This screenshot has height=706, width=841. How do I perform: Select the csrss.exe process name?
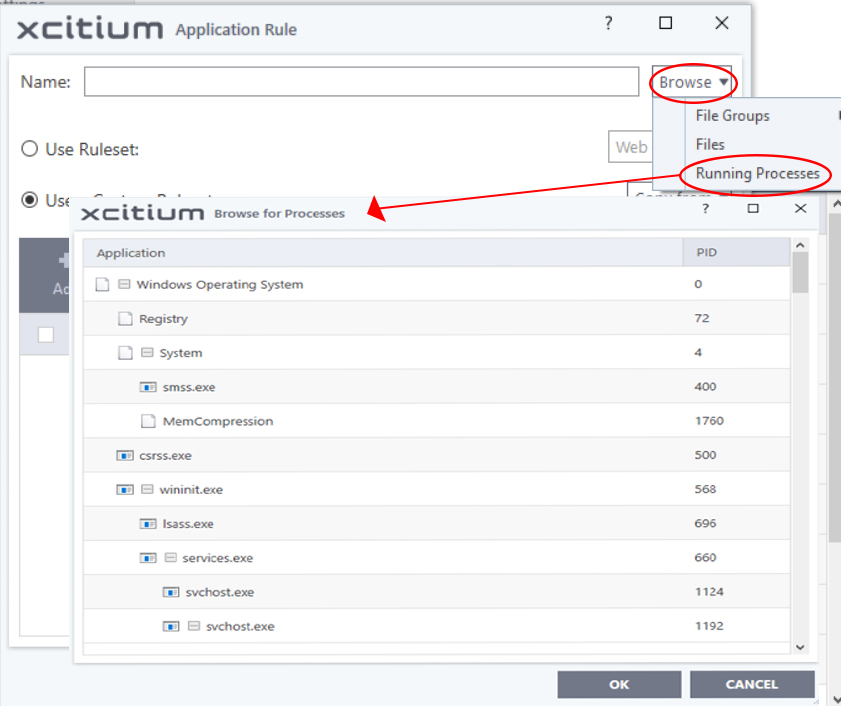pyautogui.click(x=165, y=455)
